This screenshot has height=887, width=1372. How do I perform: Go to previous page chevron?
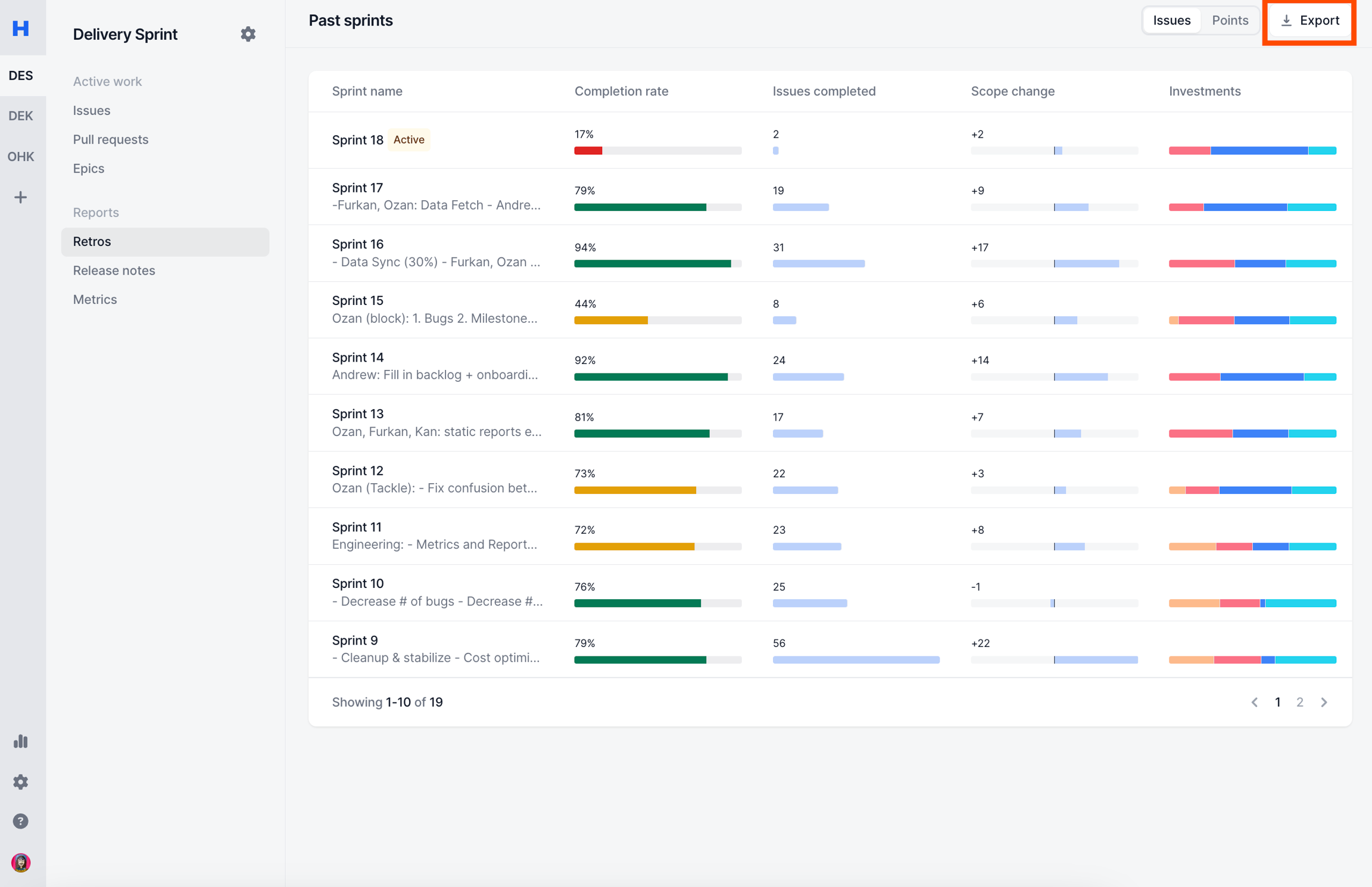[x=1255, y=702]
